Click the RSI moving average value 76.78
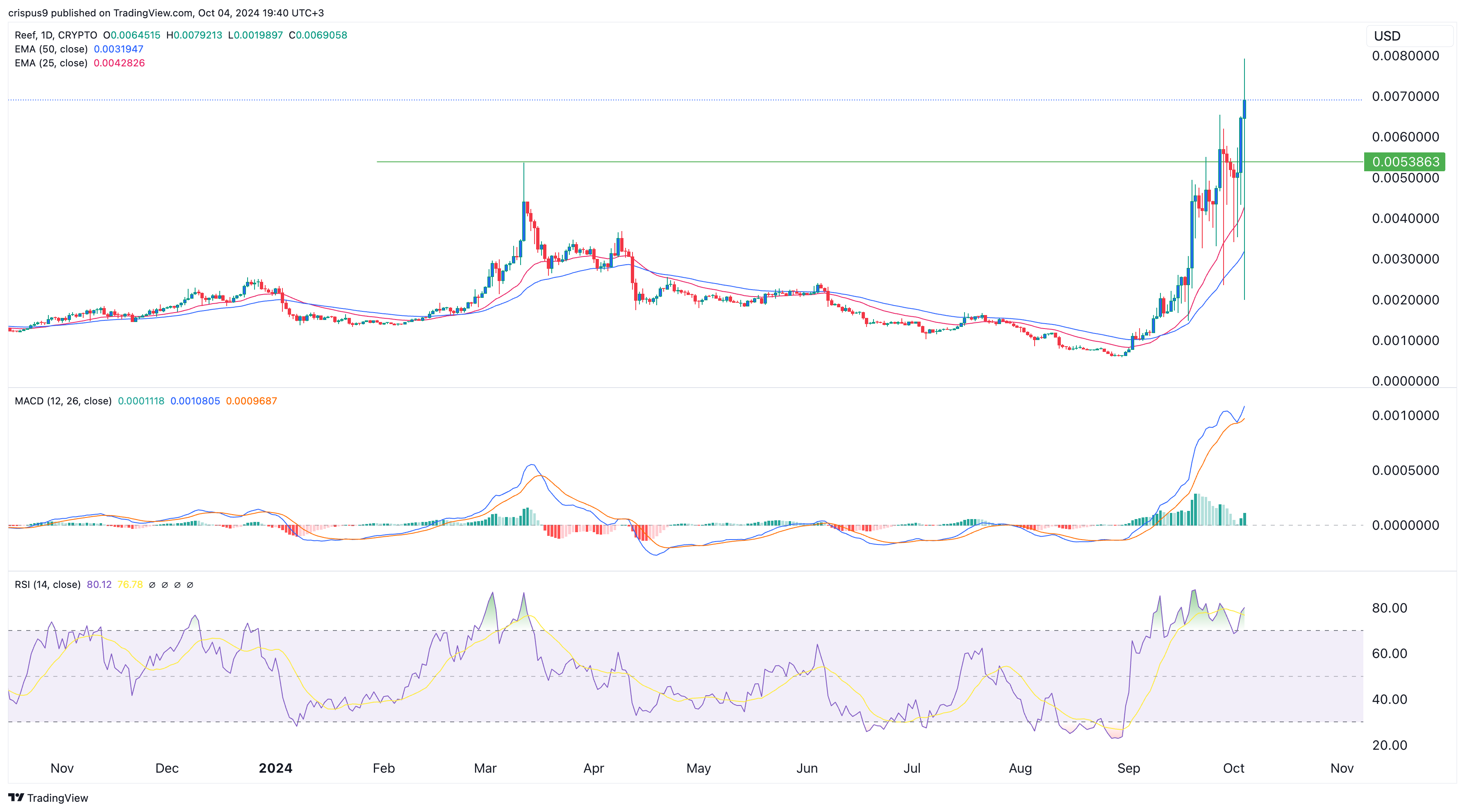Image resolution: width=1465 pixels, height=812 pixels. click(130, 585)
